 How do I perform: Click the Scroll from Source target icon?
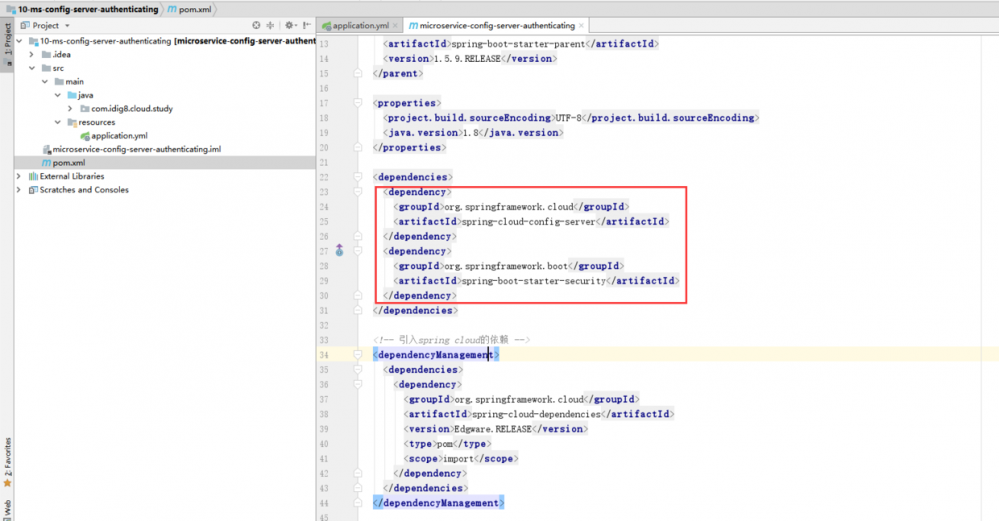[x=257, y=25]
